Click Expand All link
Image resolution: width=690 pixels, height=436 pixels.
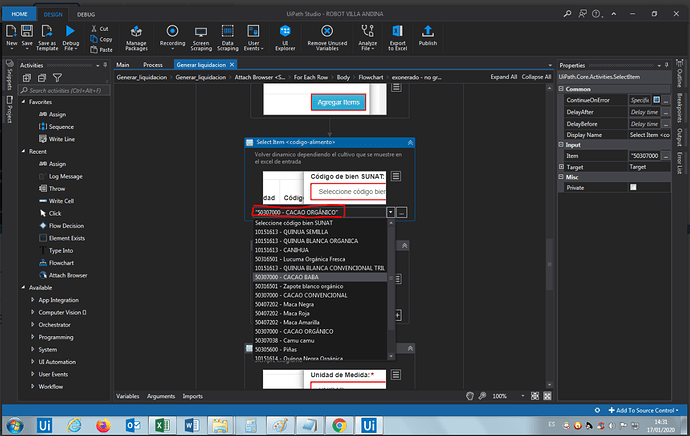click(x=503, y=77)
